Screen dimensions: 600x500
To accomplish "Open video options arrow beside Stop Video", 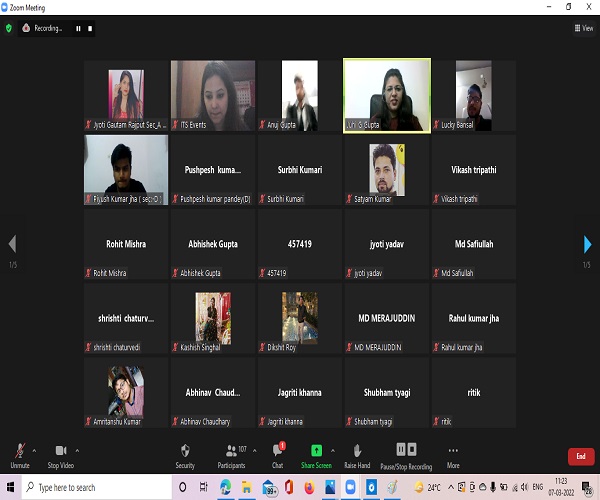I will click(77, 451).
